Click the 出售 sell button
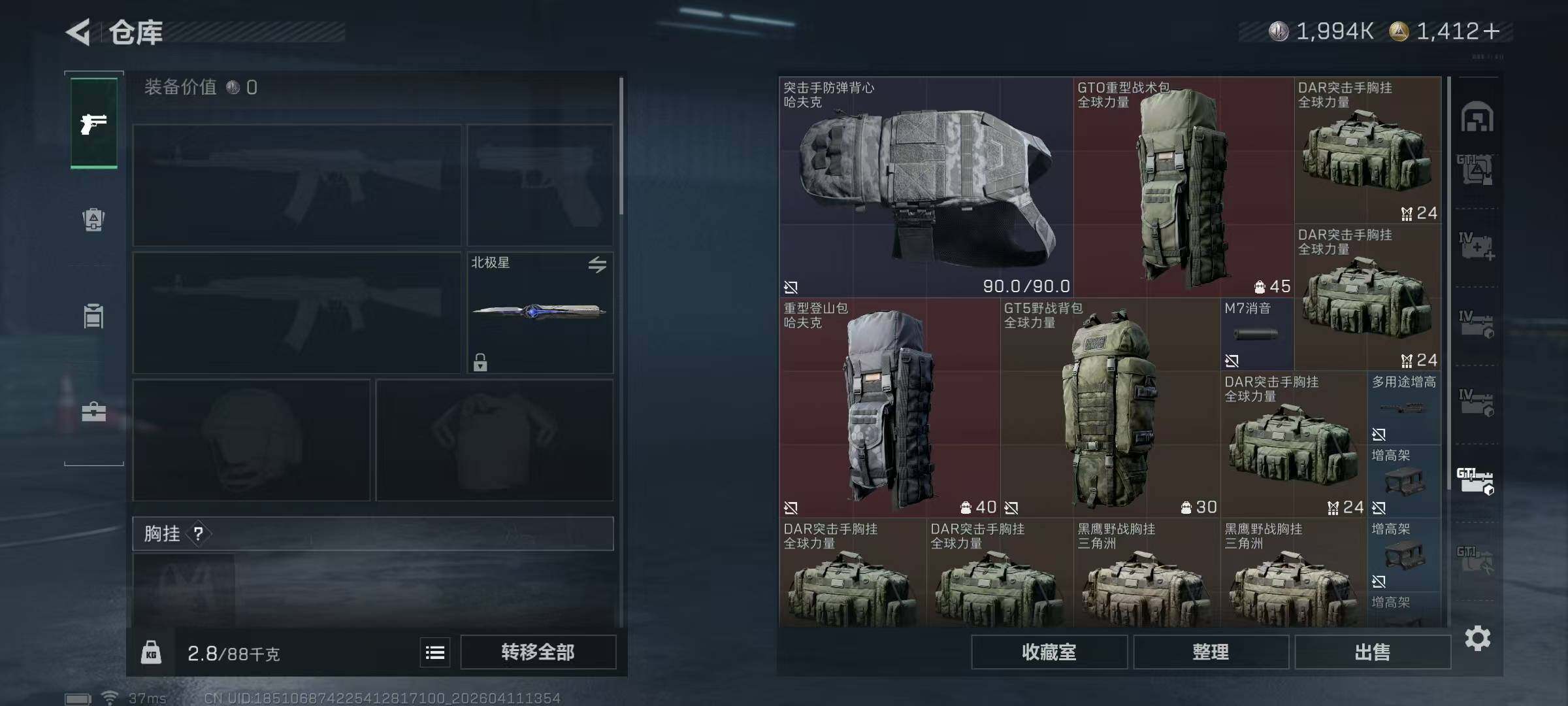Viewport: 1568px width, 706px height. (x=1373, y=652)
